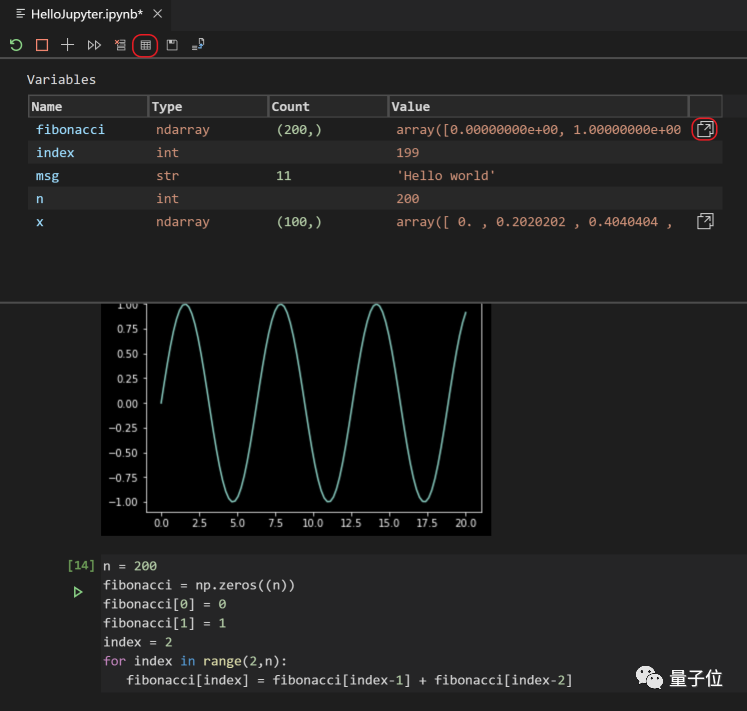
Task: Toggle the variable explorer table icon
Action: (x=145, y=45)
